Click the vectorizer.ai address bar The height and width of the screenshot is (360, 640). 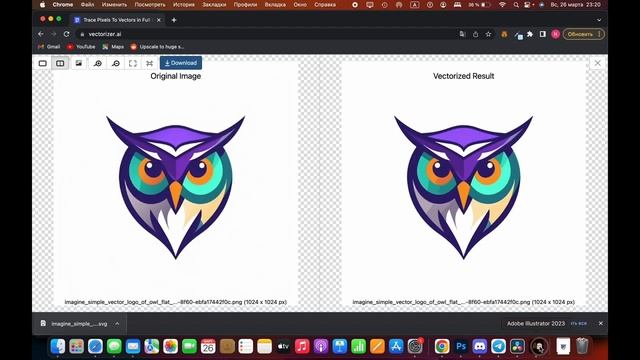[265, 34]
